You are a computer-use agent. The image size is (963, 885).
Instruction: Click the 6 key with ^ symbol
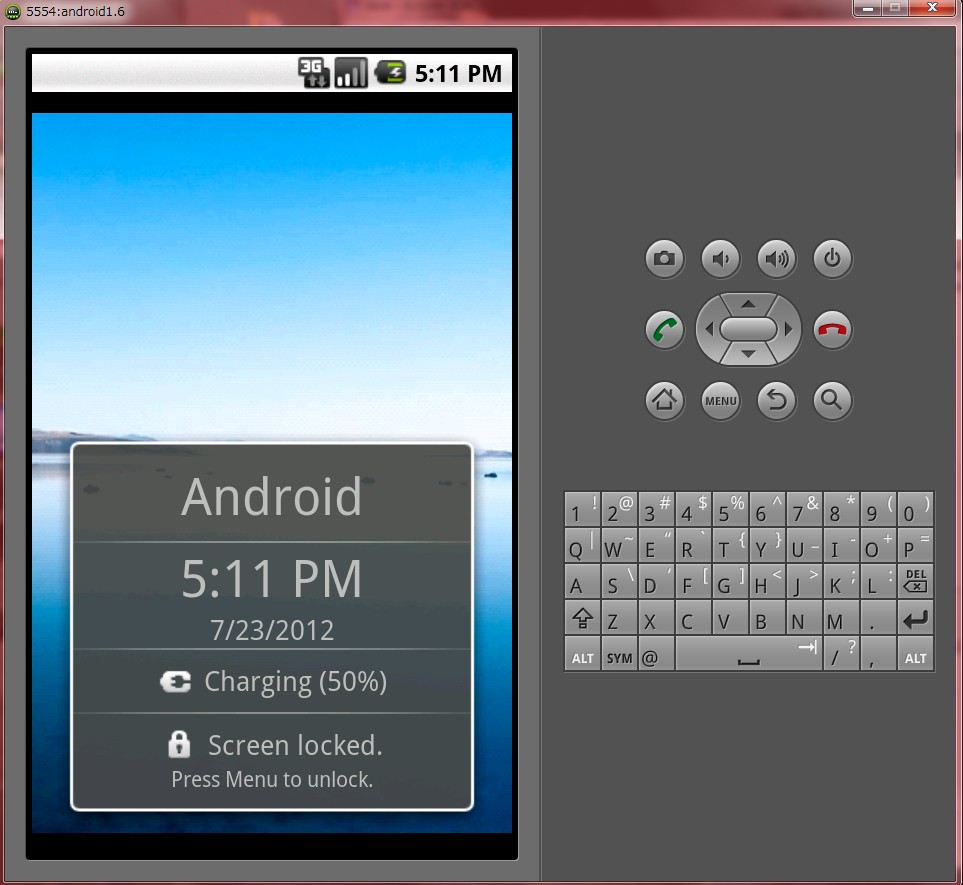pyautogui.click(x=767, y=509)
